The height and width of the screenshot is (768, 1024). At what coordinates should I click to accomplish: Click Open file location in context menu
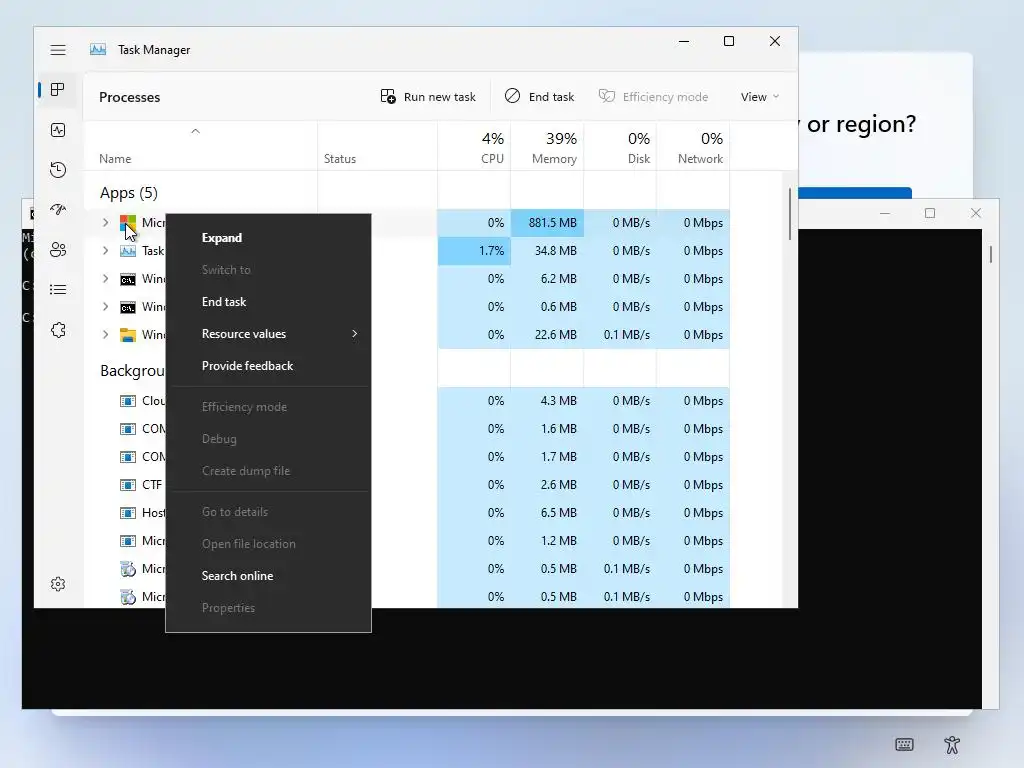pyautogui.click(x=268, y=544)
